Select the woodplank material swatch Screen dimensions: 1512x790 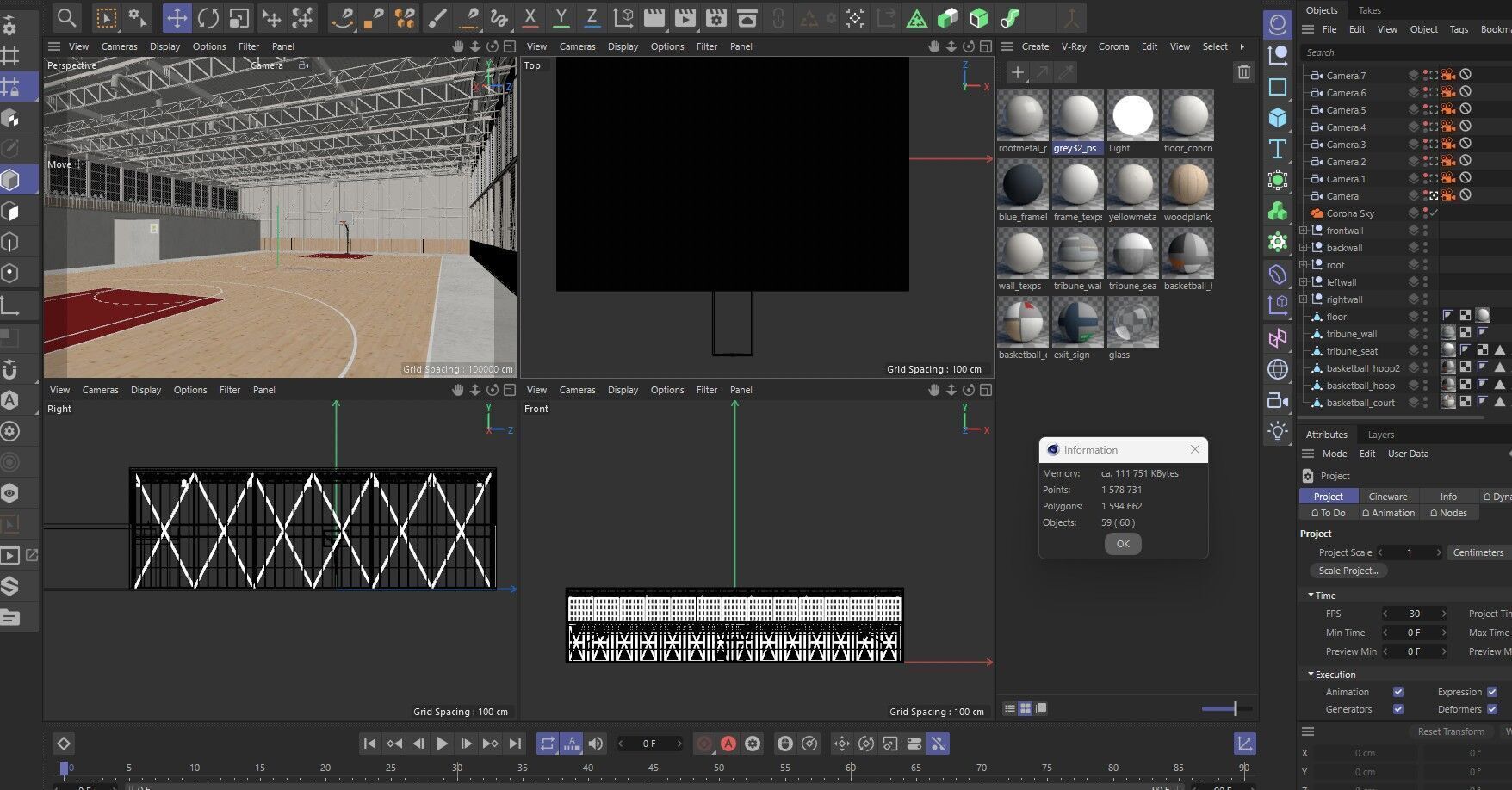(1188, 191)
